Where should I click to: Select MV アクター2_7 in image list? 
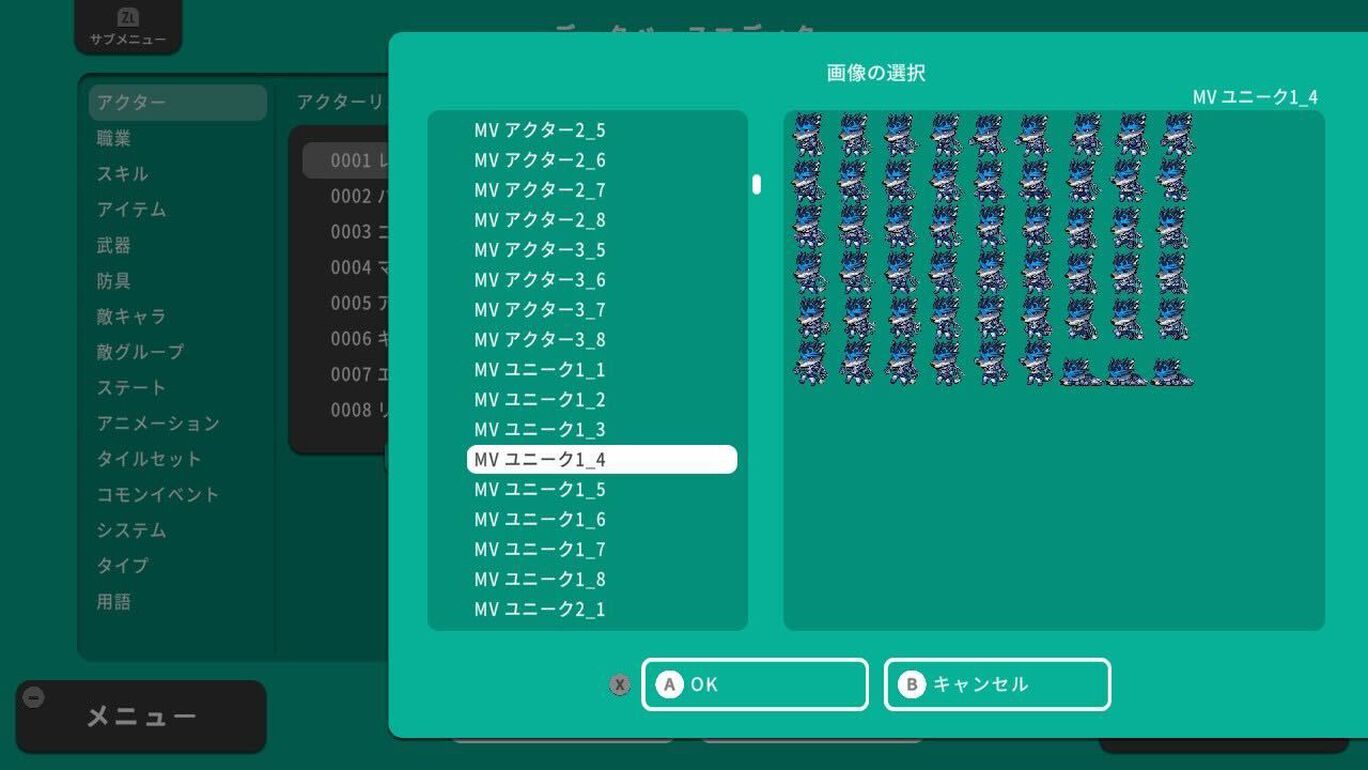(x=602, y=190)
